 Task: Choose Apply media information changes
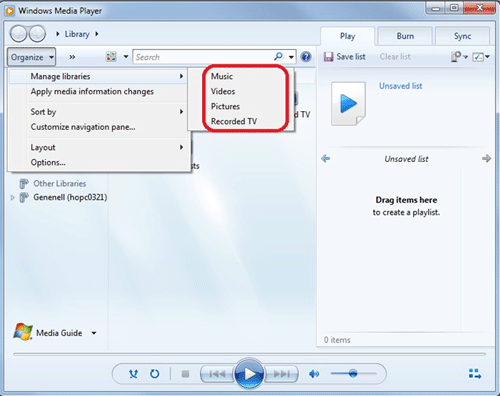point(98,91)
